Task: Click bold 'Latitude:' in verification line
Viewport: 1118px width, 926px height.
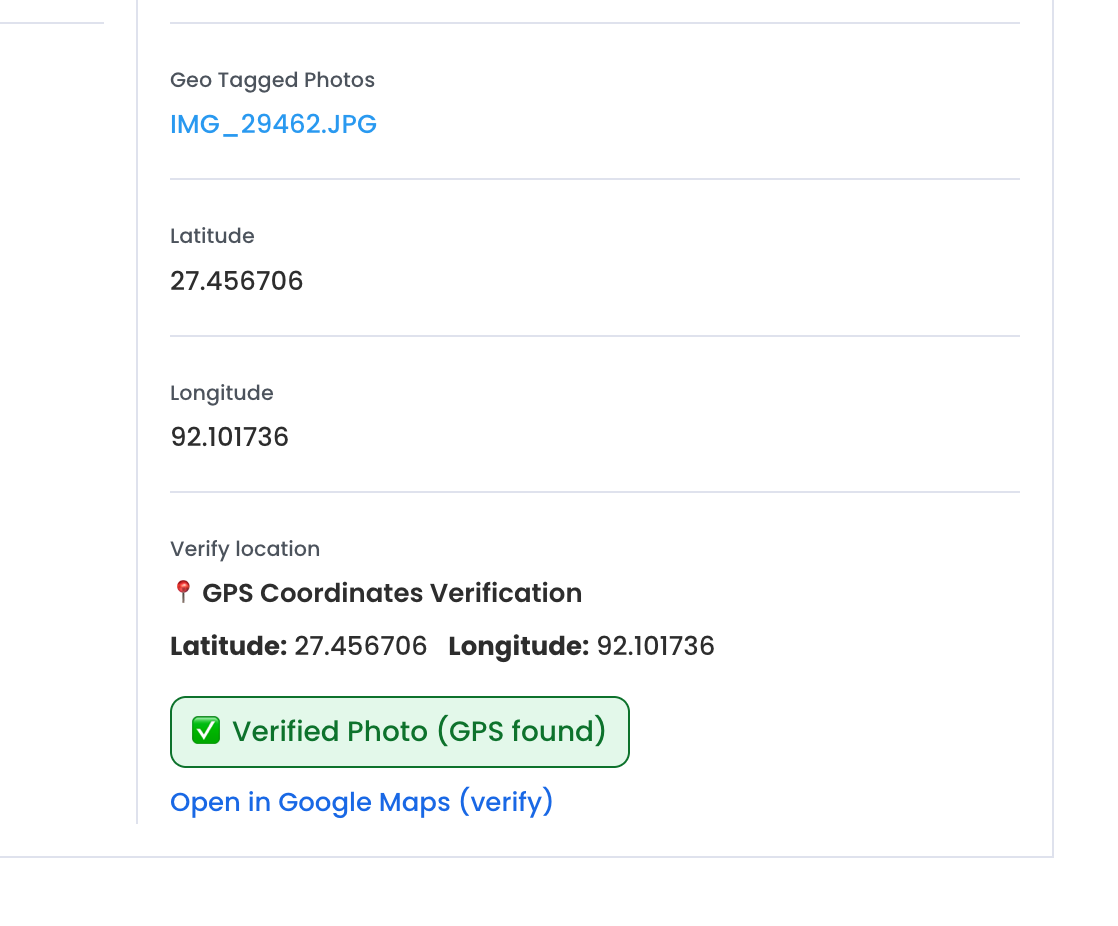Action: (229, 646)
